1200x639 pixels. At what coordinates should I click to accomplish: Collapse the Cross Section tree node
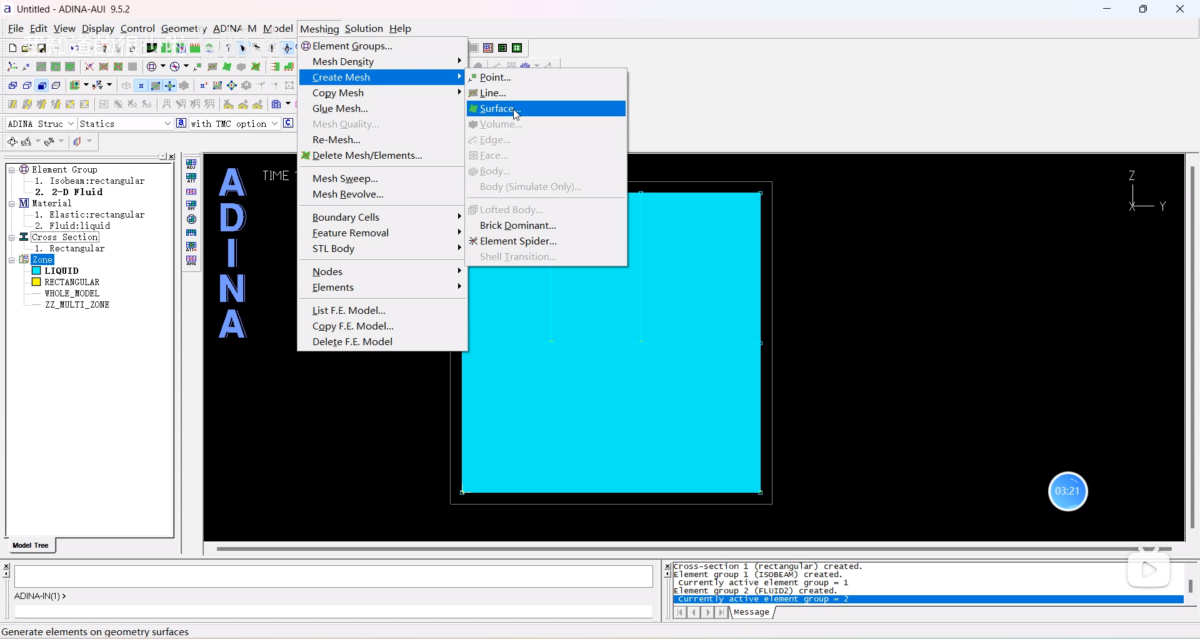12,237
